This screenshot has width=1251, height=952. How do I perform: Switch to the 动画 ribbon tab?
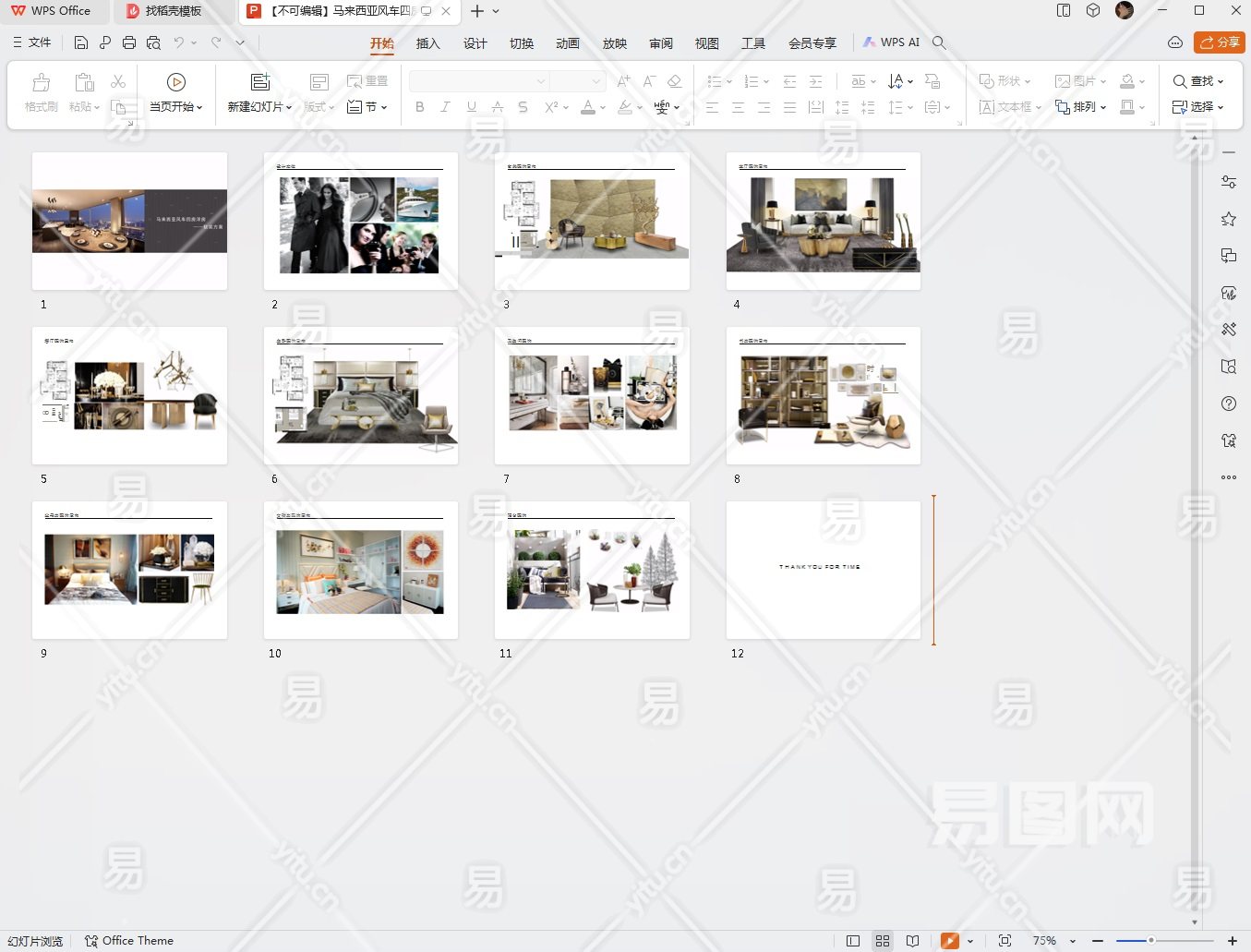pos(568,43)
